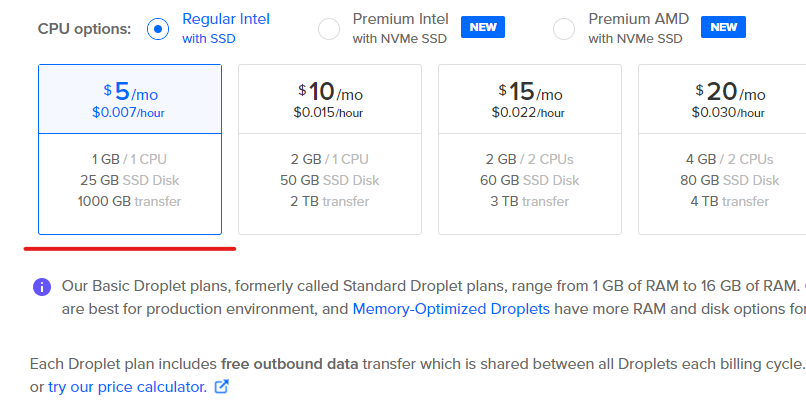Click the 60 GB SSD Disk spec
The height and width of the screenshot is (417, 806).
(x=529, y=180)
